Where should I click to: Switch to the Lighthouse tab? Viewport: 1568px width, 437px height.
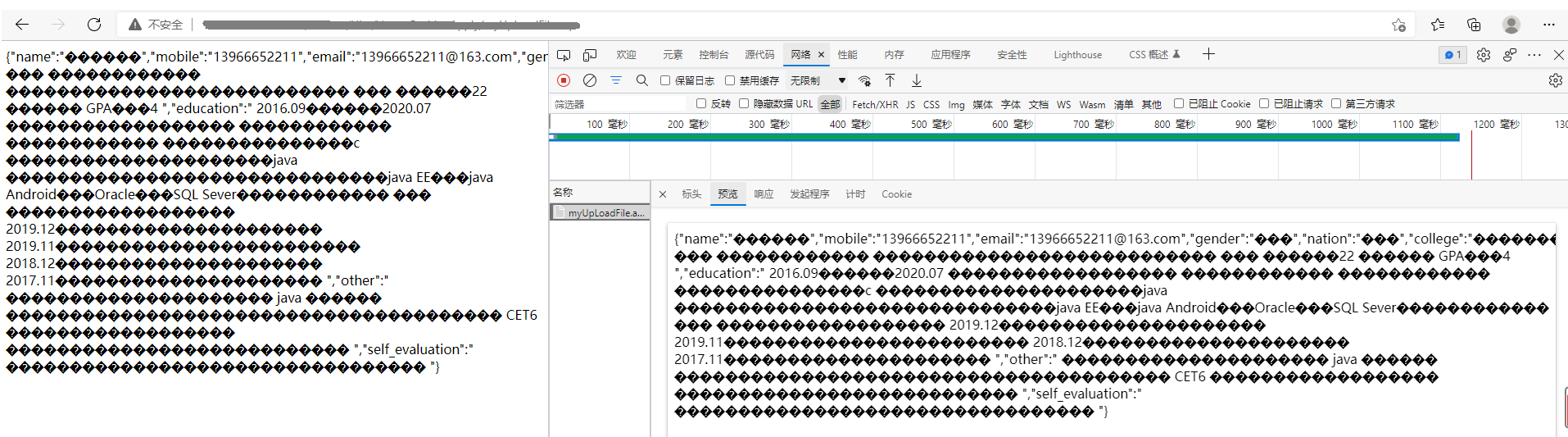(1077, 55)
